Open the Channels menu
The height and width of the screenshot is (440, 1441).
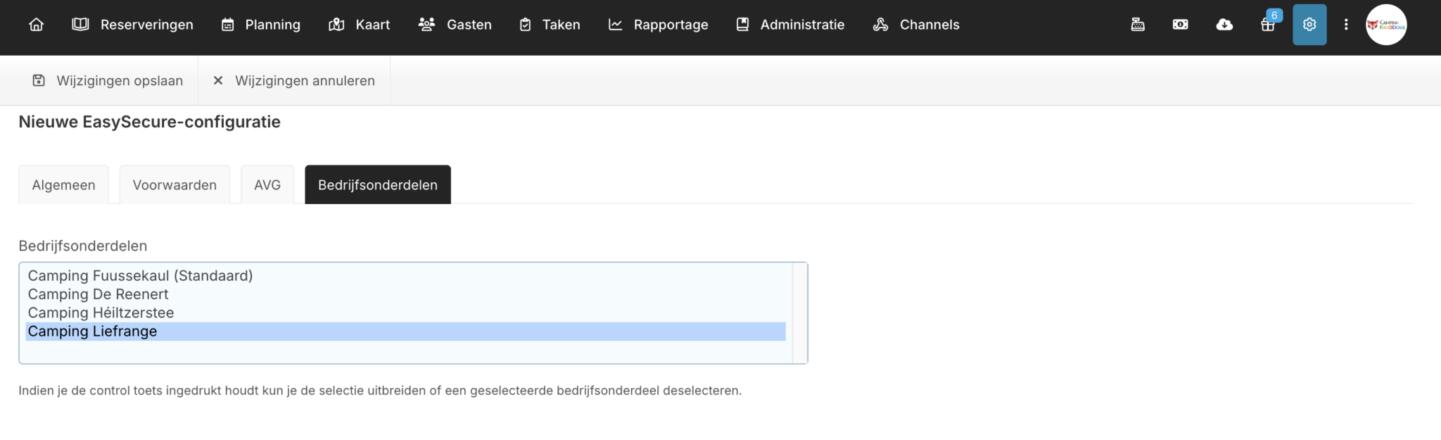point(916,25)
